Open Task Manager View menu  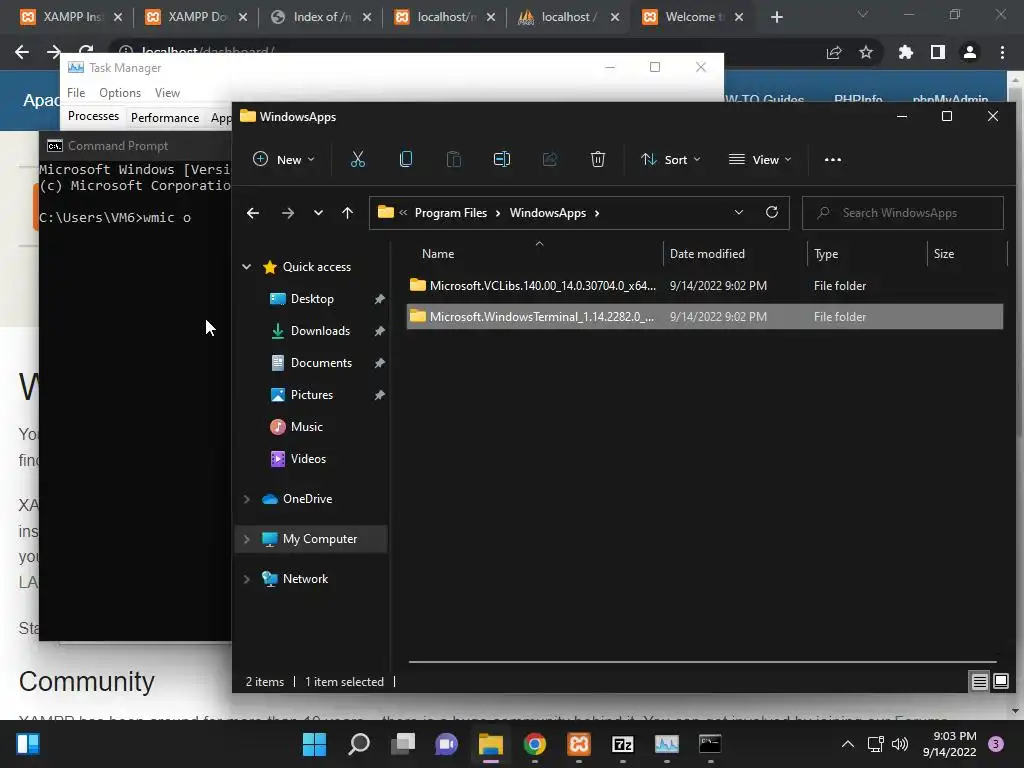167,93
